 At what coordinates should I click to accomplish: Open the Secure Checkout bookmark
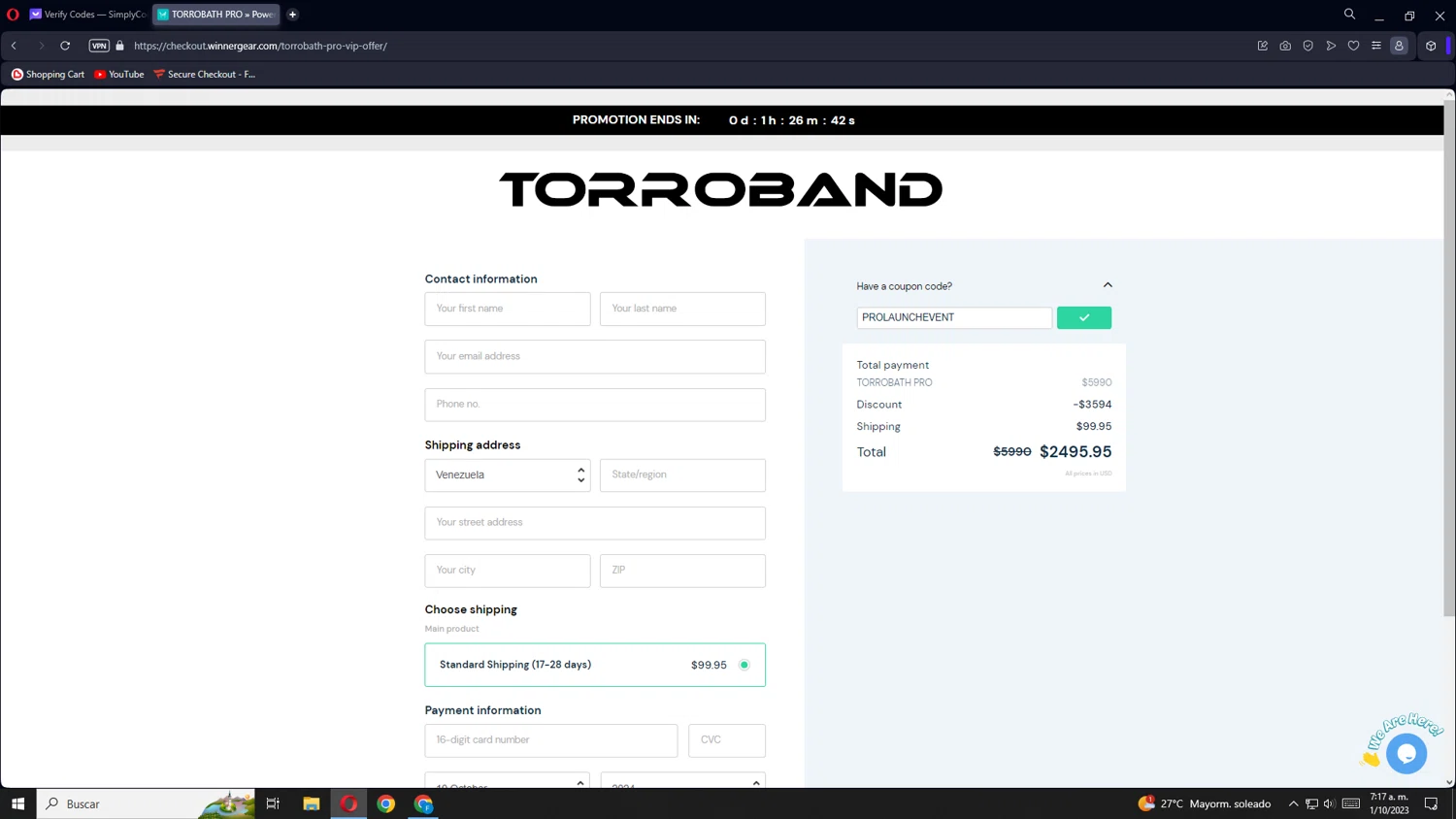204,74
